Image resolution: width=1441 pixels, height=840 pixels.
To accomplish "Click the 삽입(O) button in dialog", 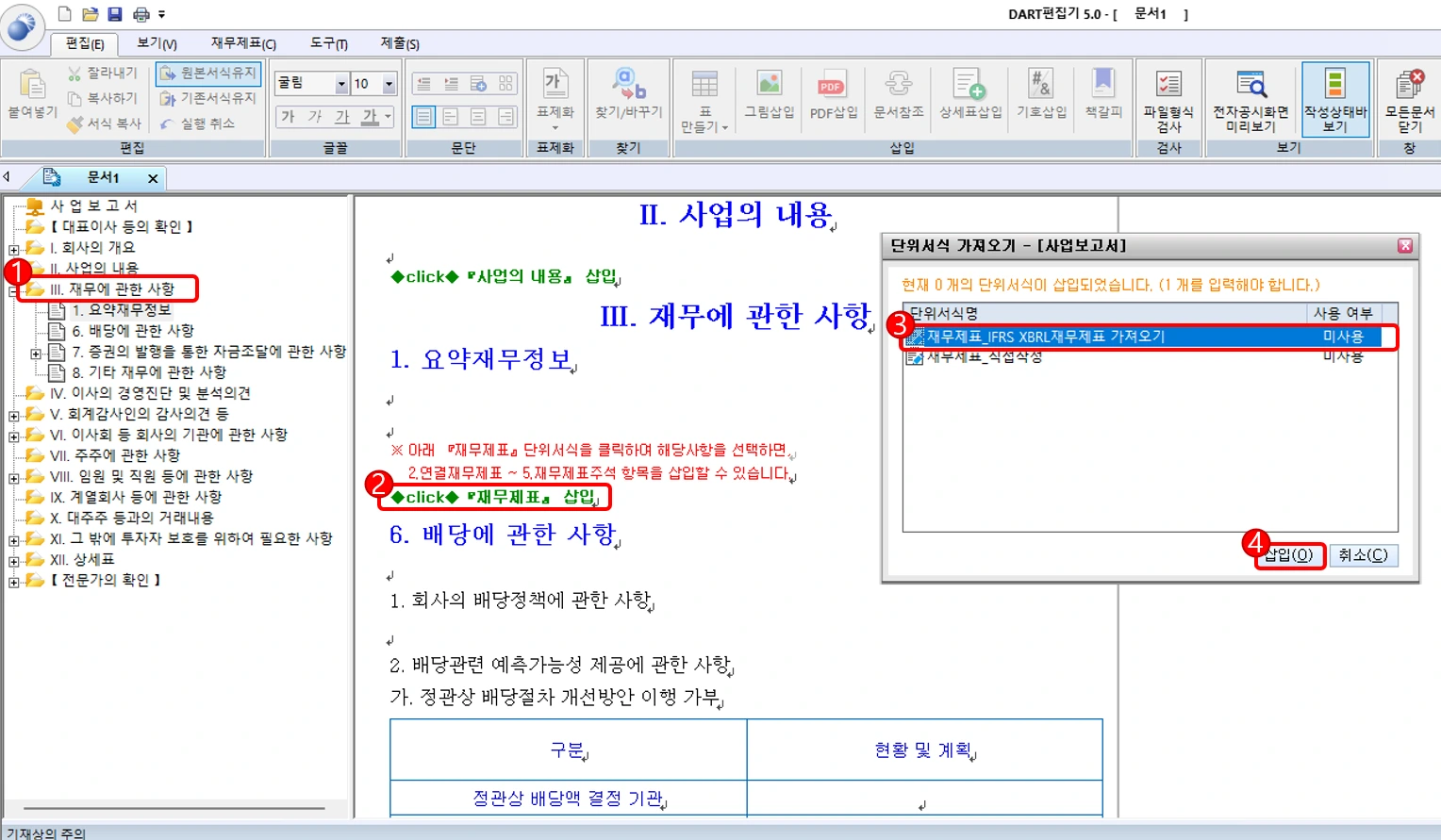I will [1289, 555].
